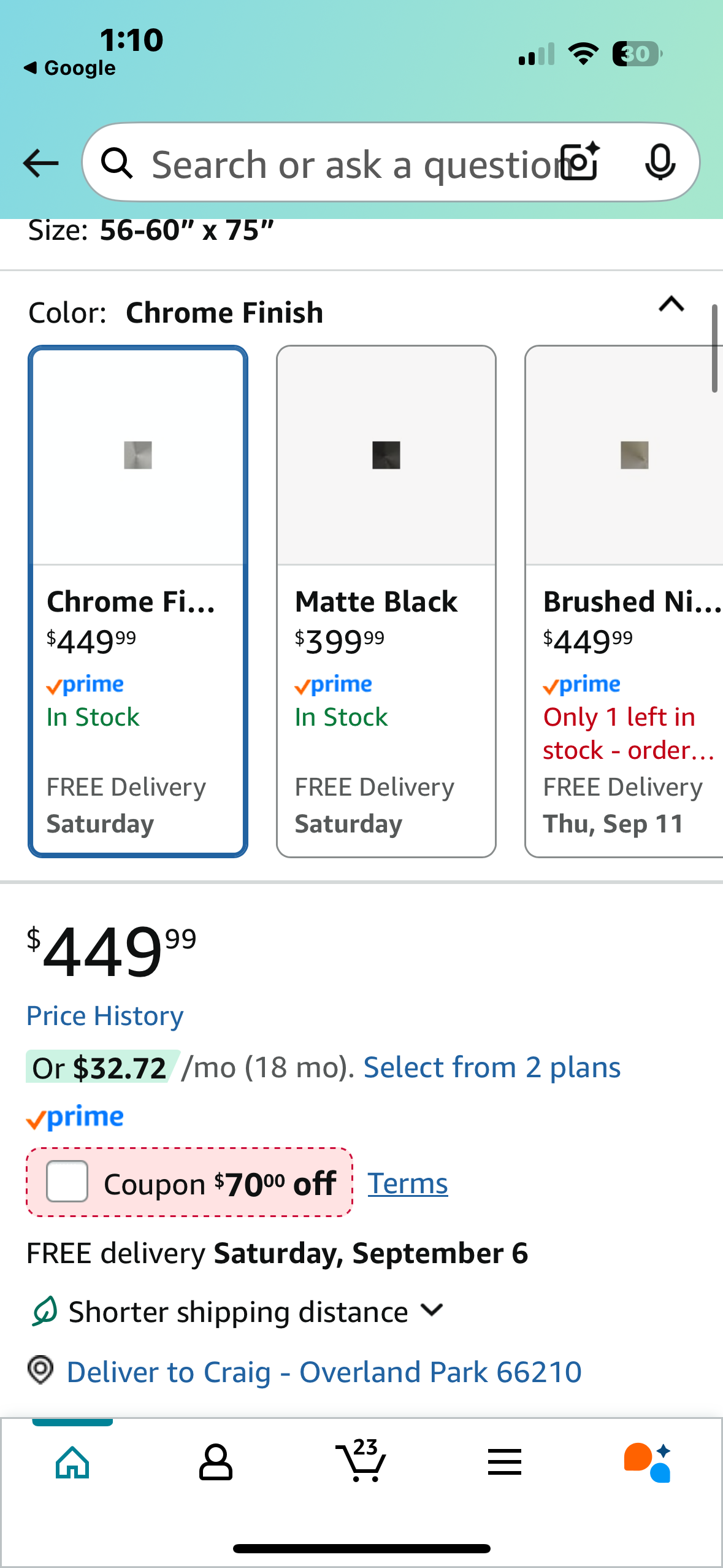Select the Chrome Finish color option
The image size is (723, 1568).
point(138,601)
